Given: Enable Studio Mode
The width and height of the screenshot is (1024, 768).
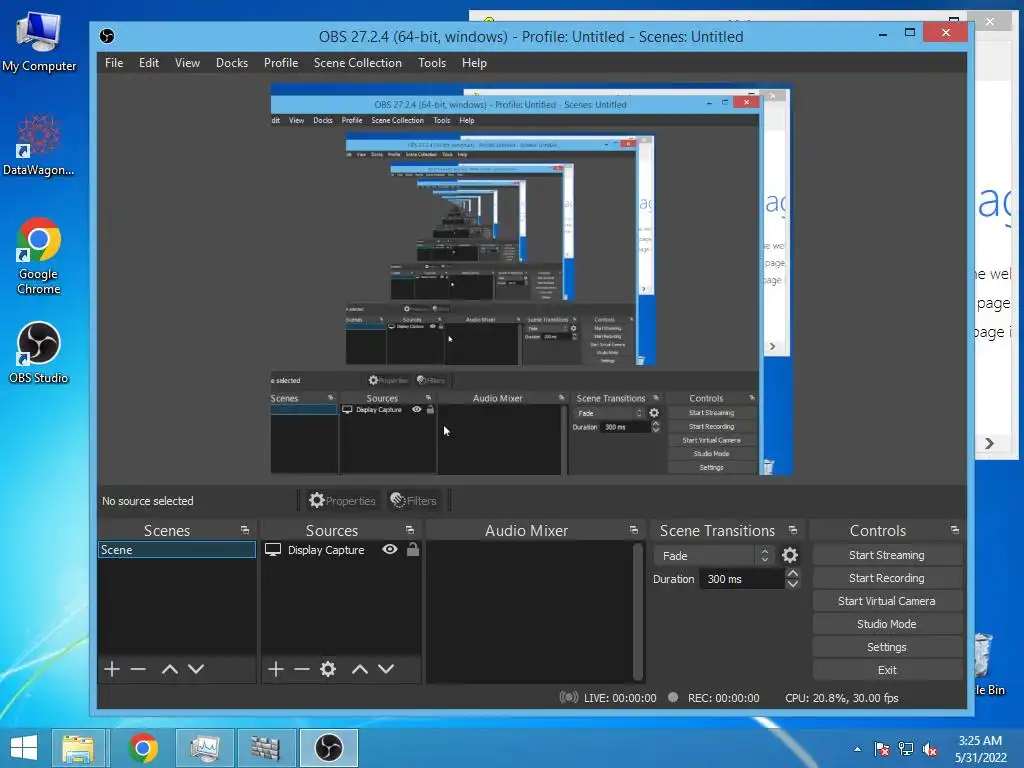Looking at the screenshot, I should [887, 624].
